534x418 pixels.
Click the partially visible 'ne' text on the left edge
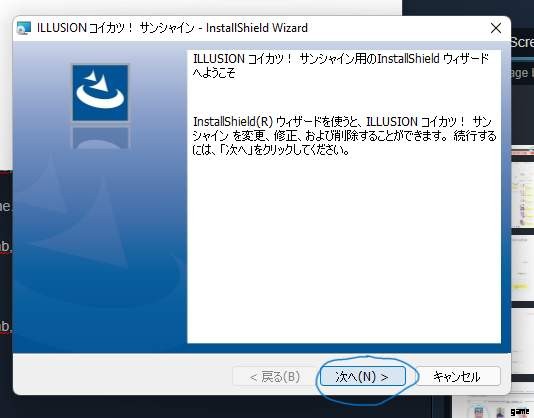point(5,206)
